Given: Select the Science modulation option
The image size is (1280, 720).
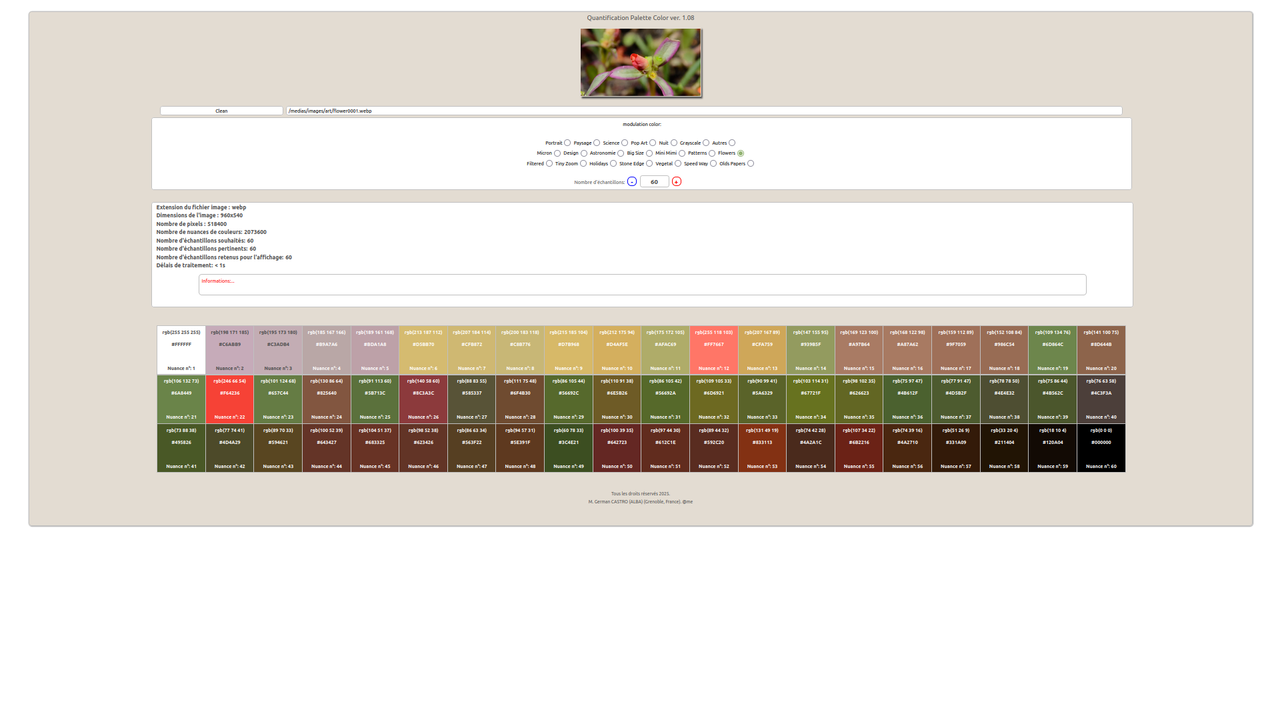Looking at the screenshot, I should [624, 143].
